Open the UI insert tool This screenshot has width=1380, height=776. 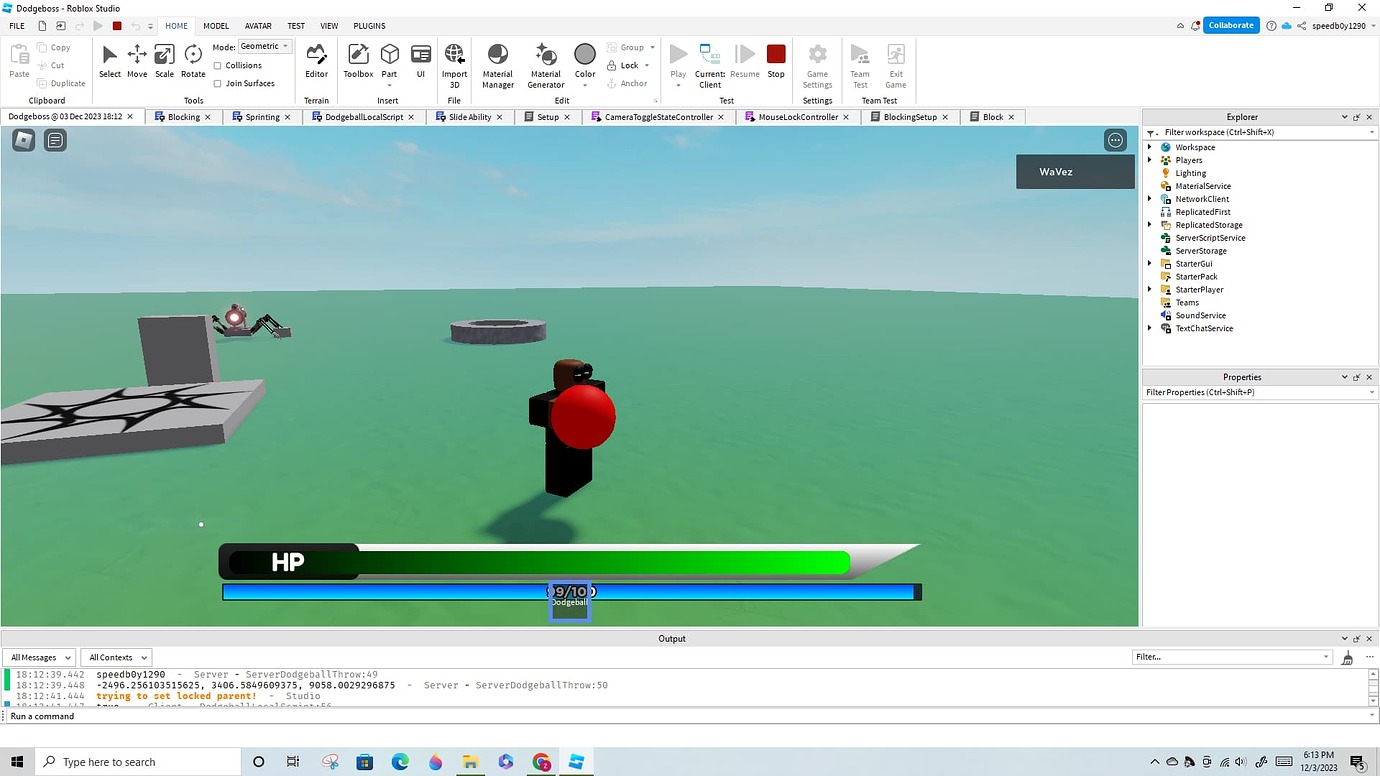pos(421,61)
